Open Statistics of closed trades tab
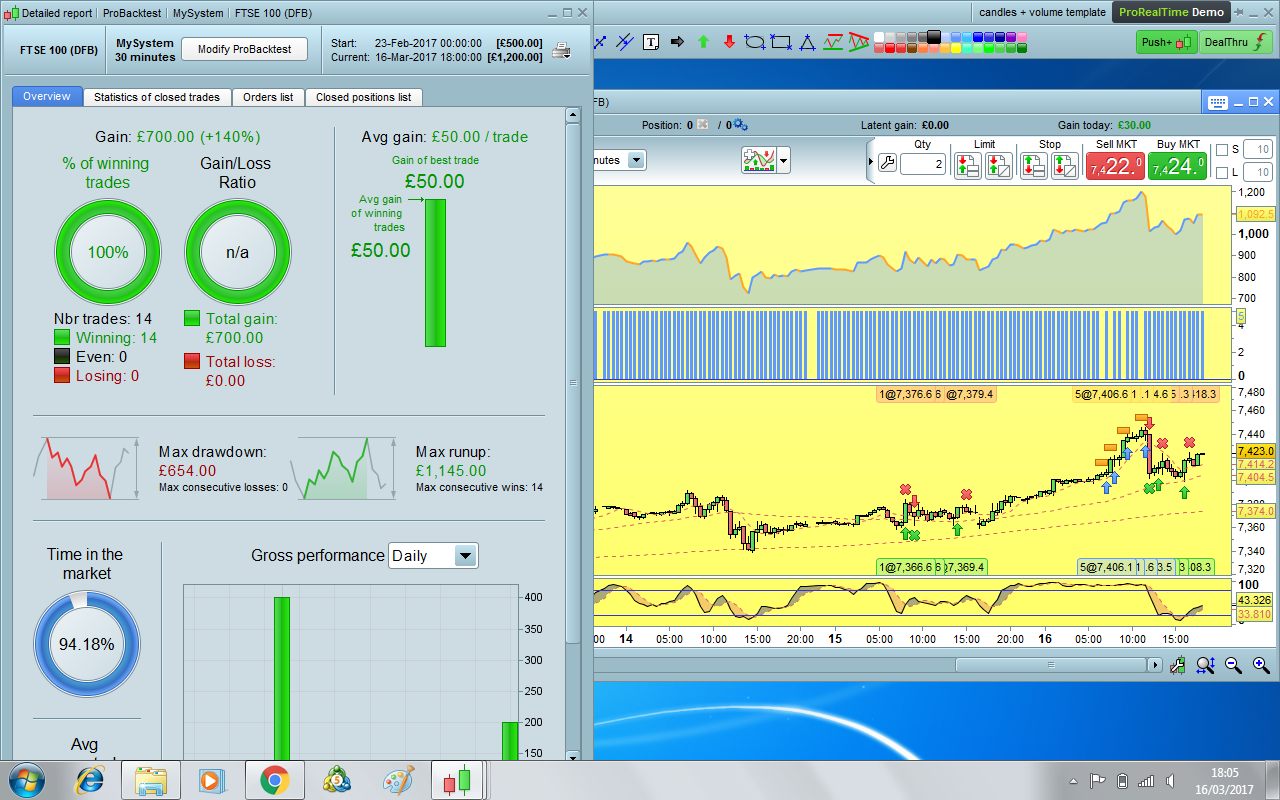This screenshot has width=1280, height=800. 157,97
